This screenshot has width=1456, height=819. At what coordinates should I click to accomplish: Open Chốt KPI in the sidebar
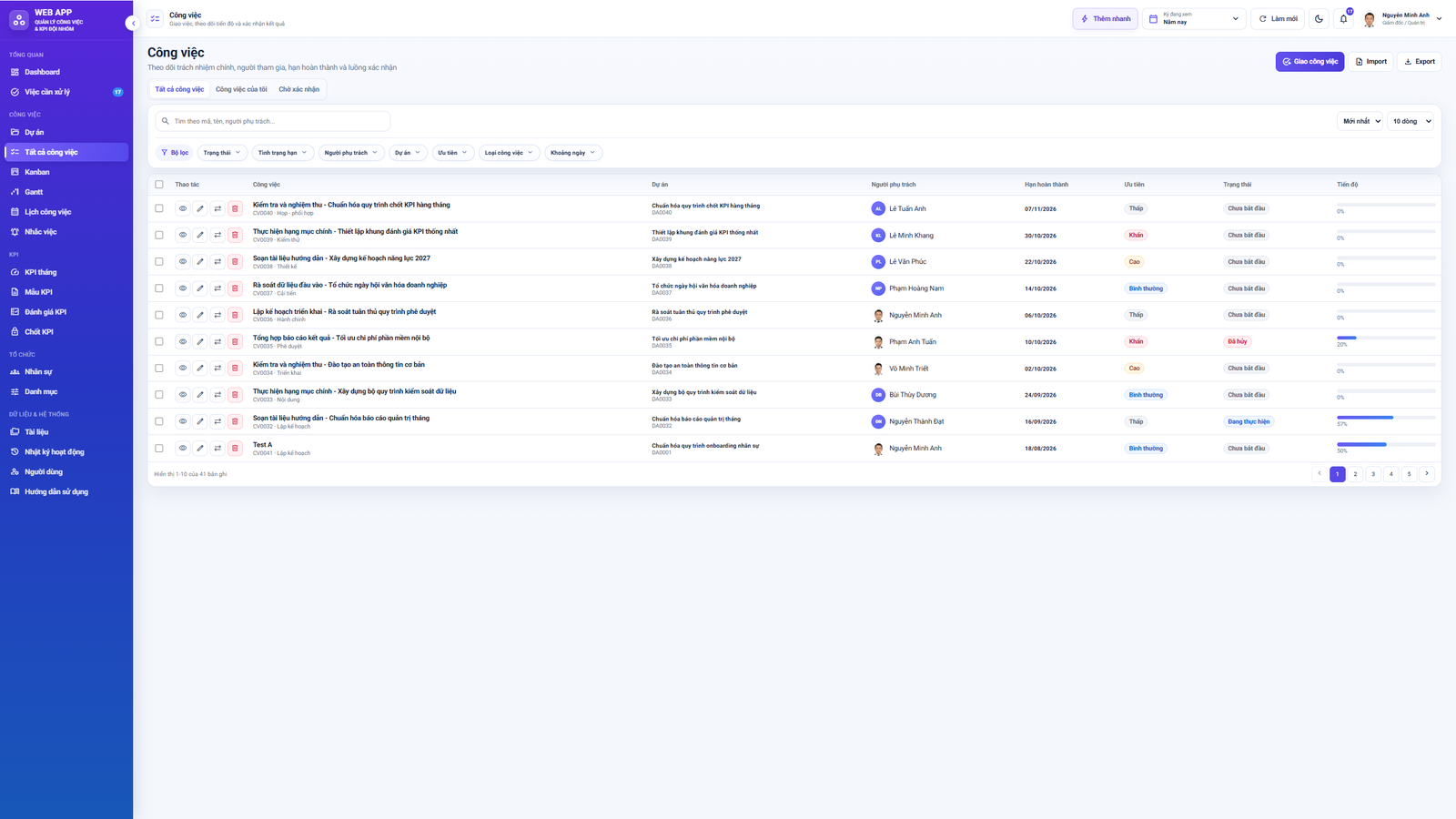pyautogui.click(x=66, y=332)
